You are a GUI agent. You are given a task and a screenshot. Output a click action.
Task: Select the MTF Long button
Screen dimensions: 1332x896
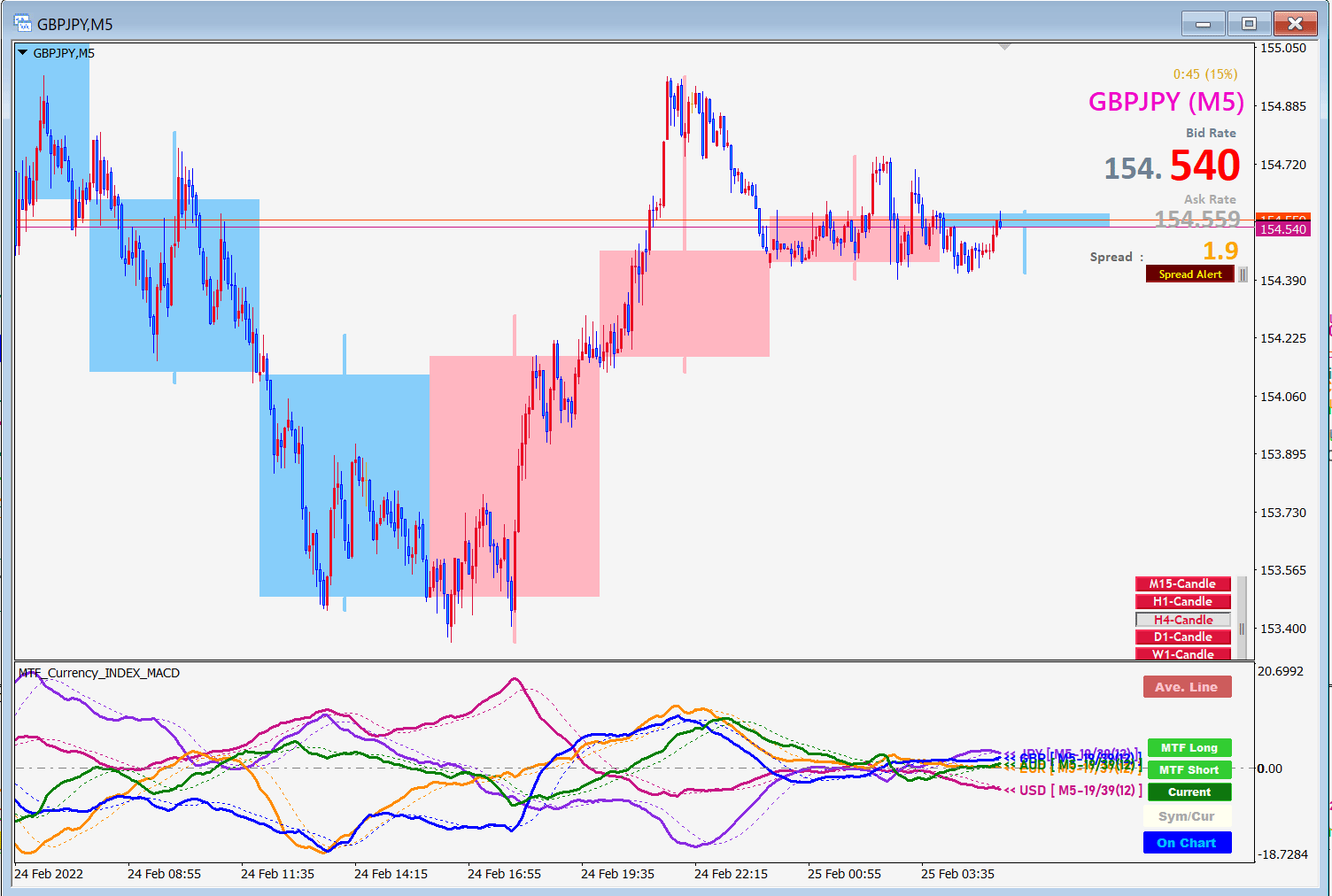click(1189, 748)
